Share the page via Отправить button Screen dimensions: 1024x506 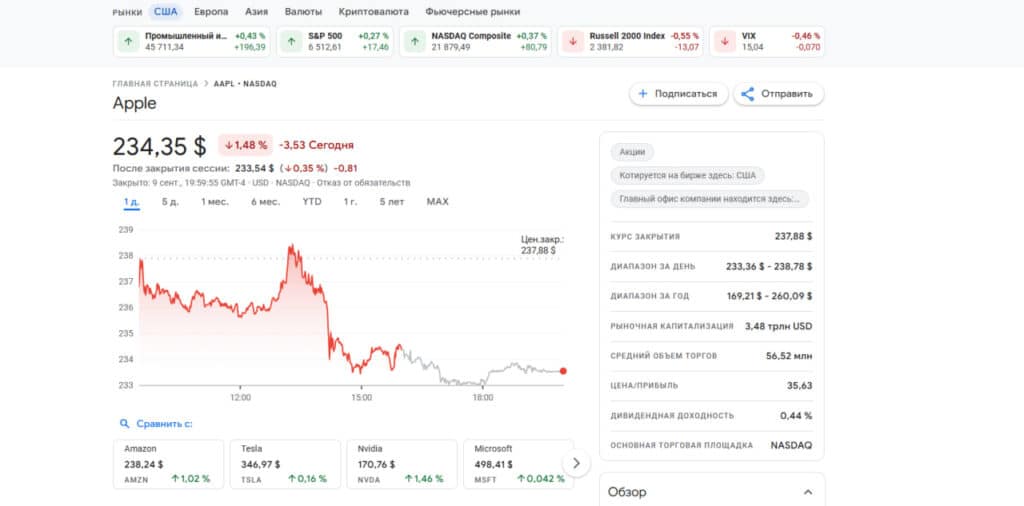pos(778,94)
